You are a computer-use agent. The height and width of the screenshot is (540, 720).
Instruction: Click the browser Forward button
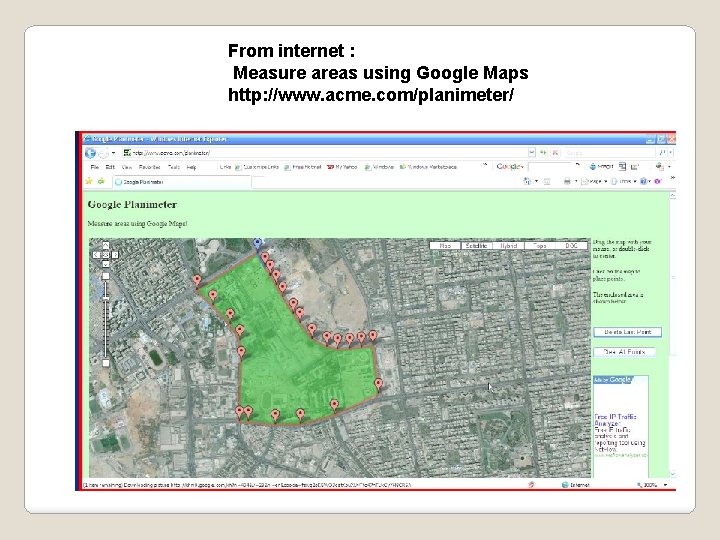[x=103, y=153]
